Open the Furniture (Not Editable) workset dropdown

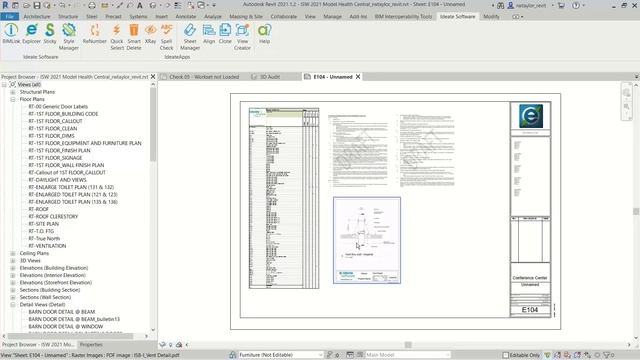pos(281,355)
